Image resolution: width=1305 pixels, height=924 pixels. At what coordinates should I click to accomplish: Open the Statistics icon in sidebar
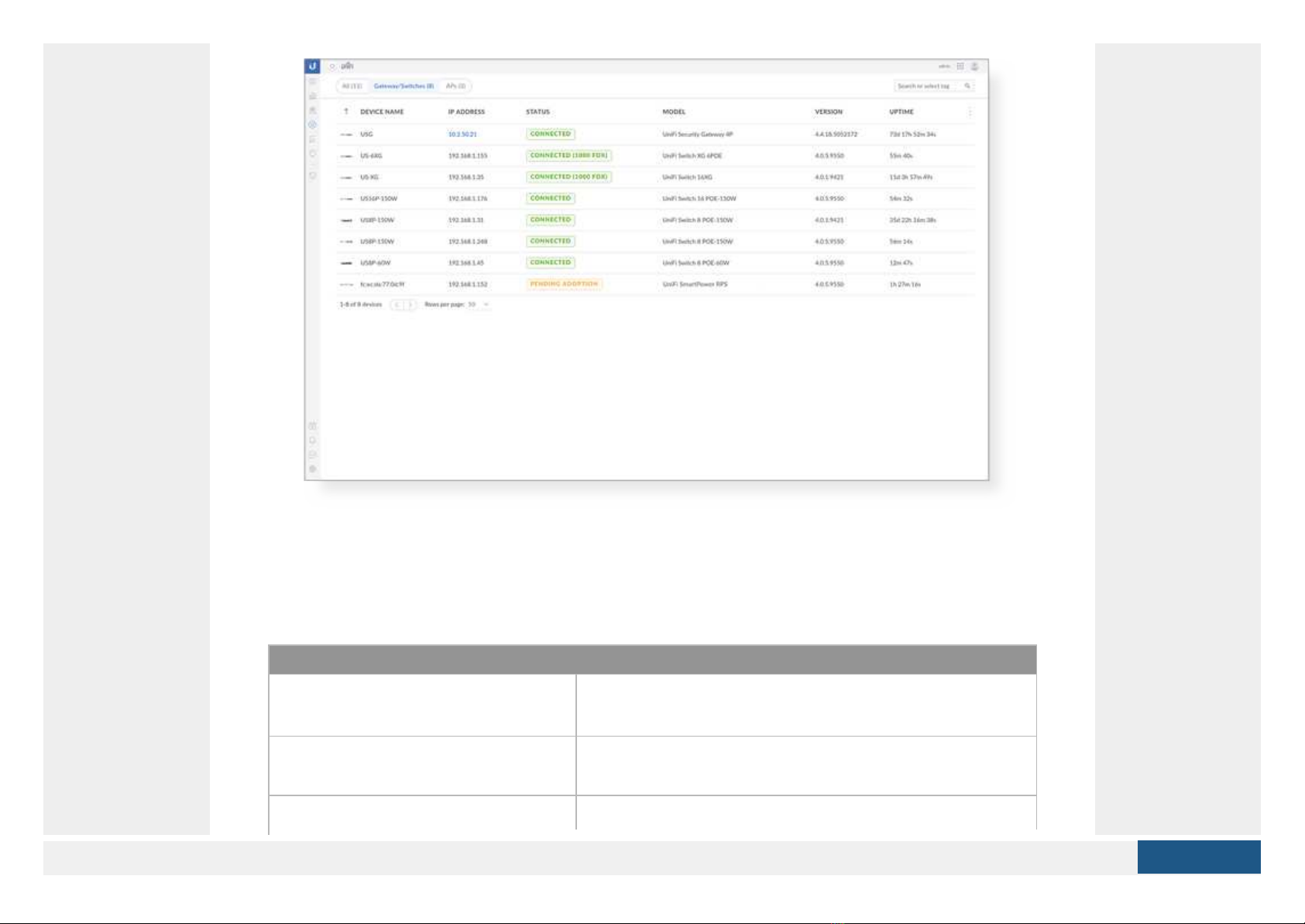313,96
